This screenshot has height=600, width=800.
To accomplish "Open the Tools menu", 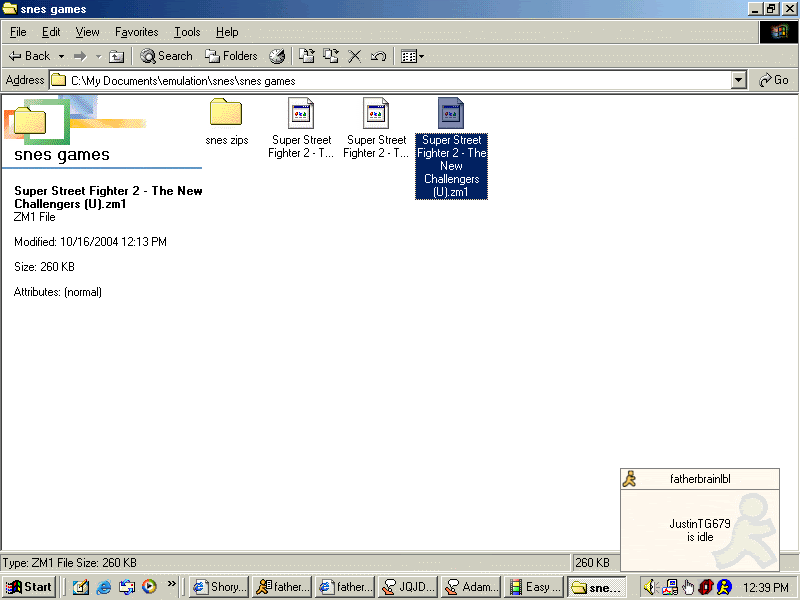I will click(187, 32).
